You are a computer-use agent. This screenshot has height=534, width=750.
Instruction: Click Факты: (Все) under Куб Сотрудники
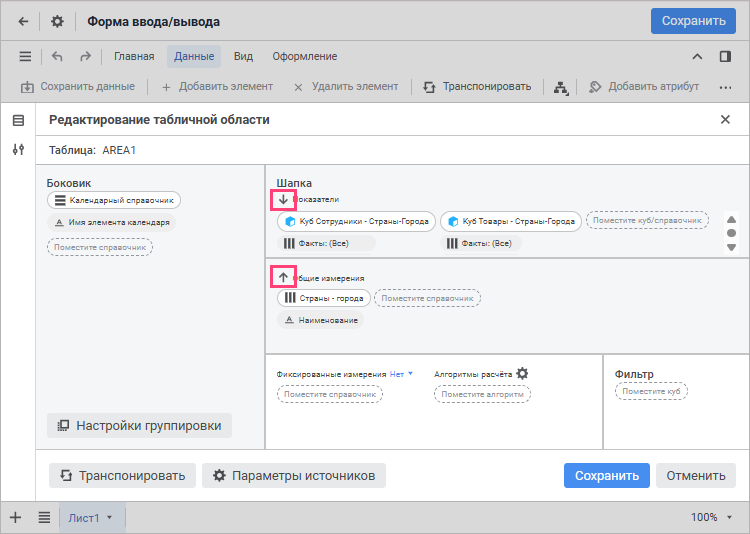coord(326,244)
